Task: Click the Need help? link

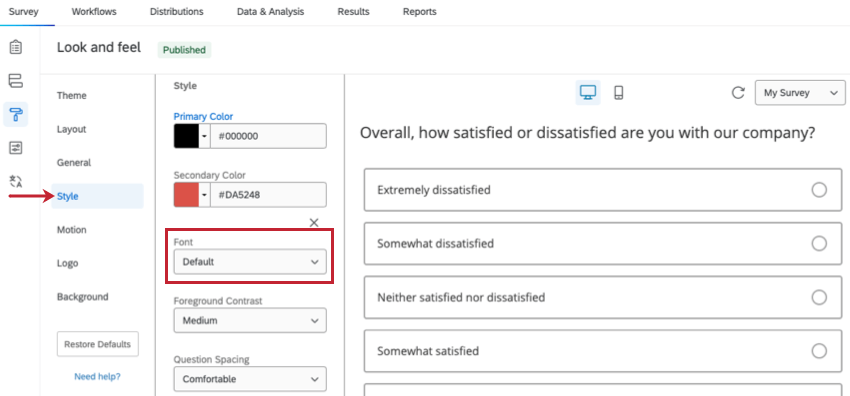Action: click(x=98, y=376)
